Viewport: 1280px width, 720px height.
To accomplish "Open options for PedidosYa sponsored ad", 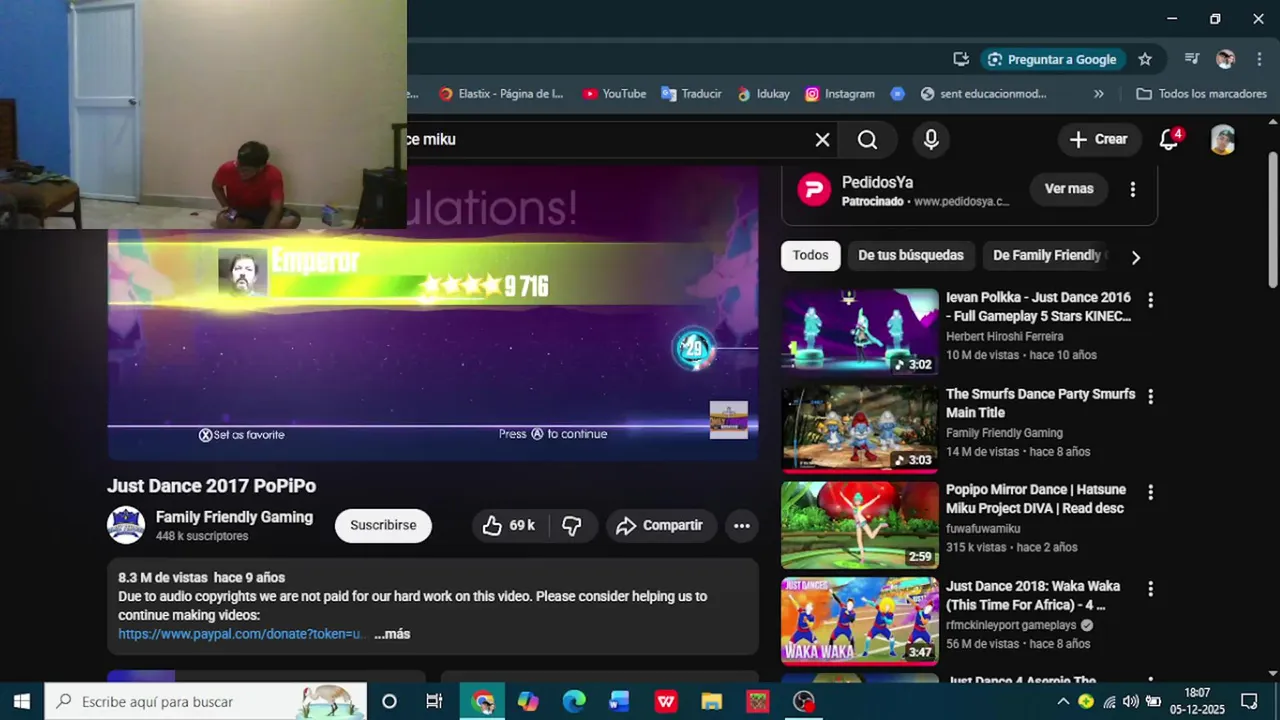I will 1132,189.
